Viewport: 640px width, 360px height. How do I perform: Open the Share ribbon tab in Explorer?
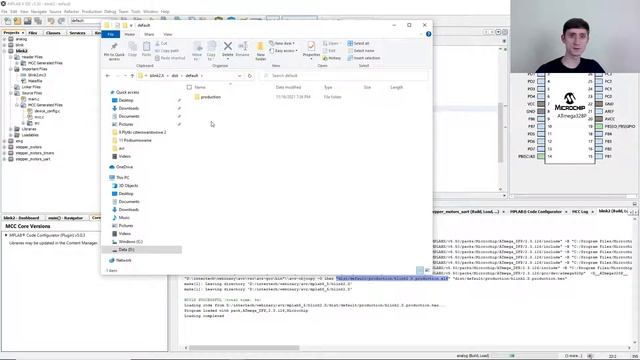click(x=149, y=34)
